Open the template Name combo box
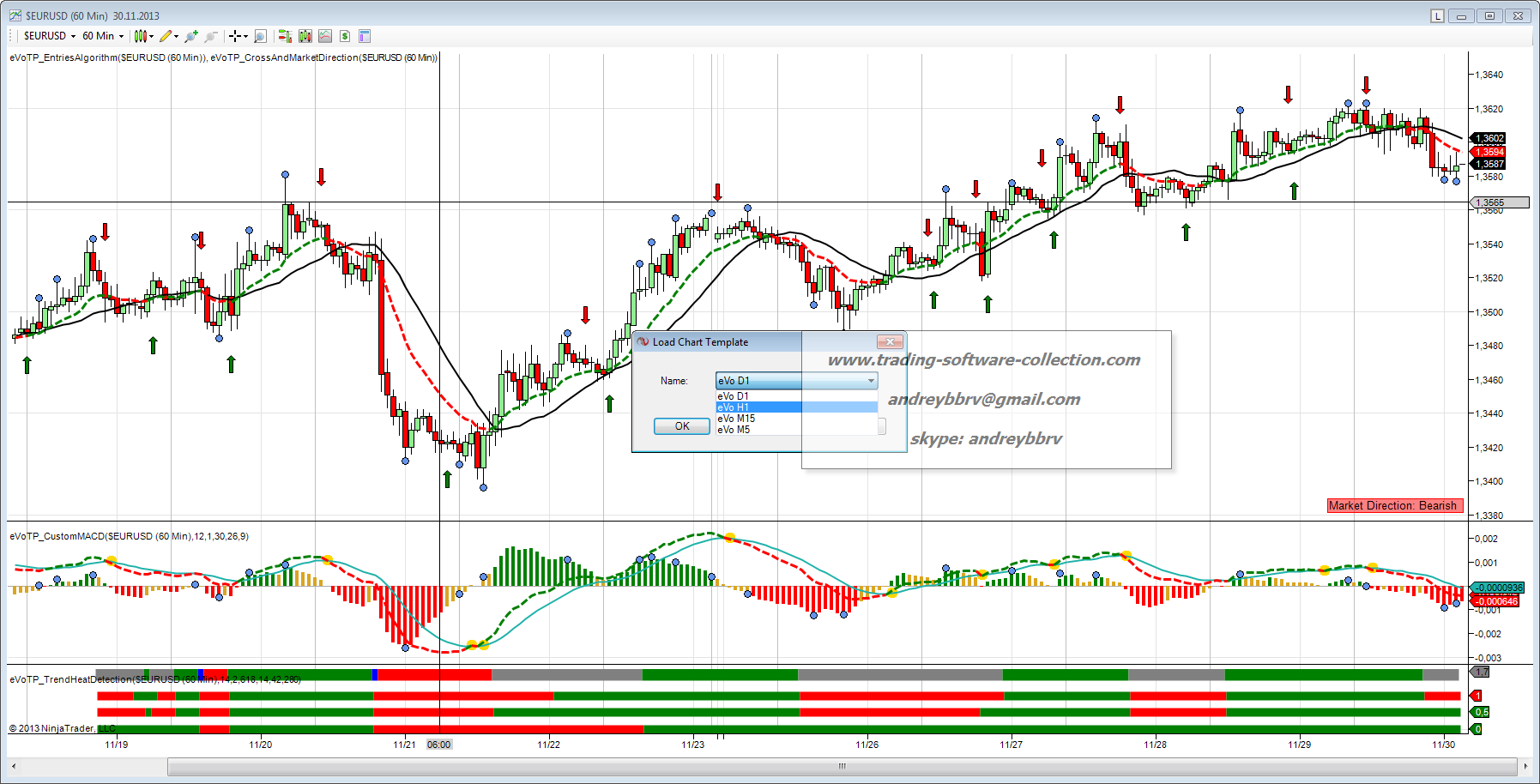1540x784 pixels. pos(796,381)
